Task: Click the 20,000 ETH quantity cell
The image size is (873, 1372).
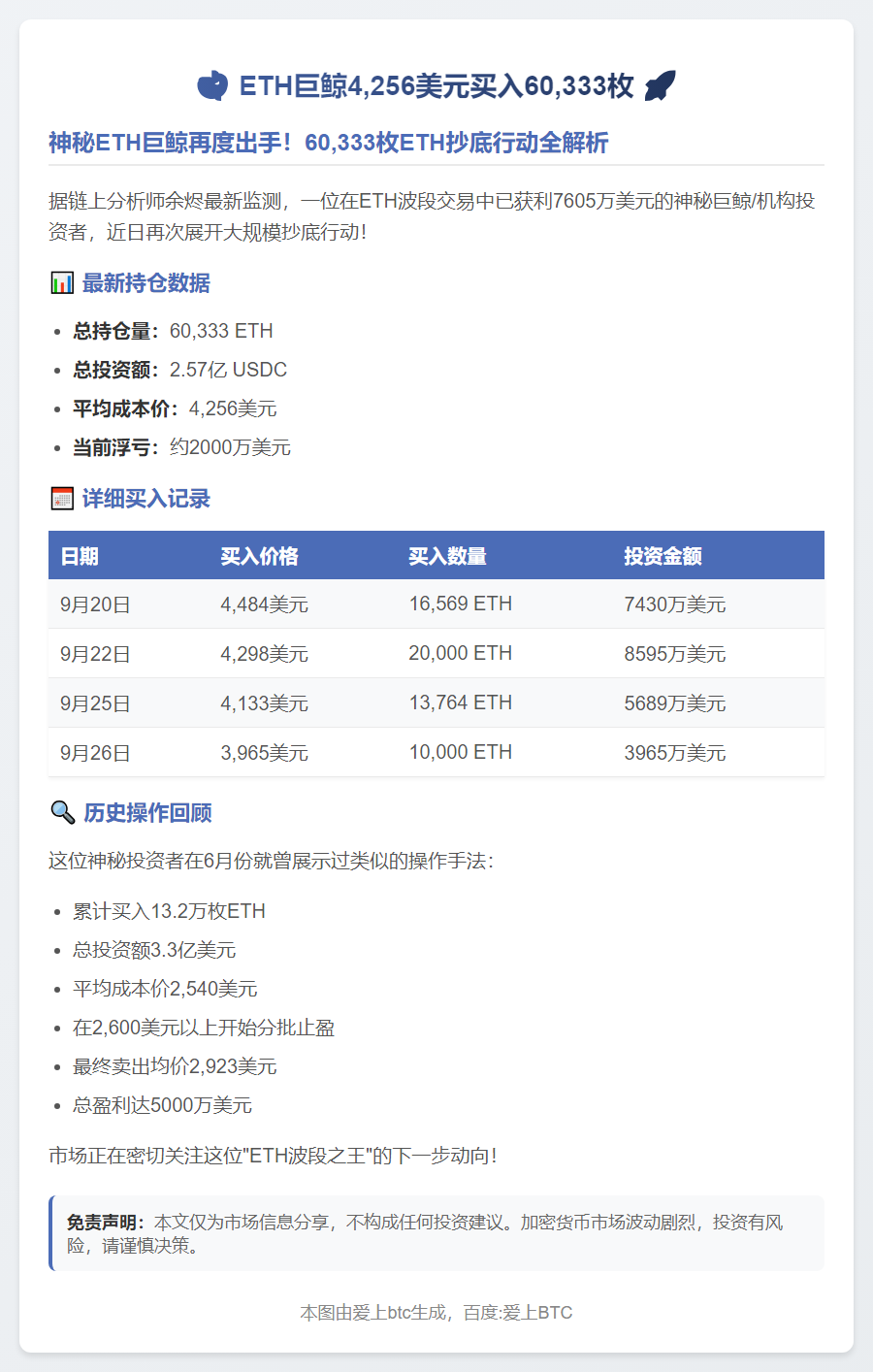Action: [460, 653]
